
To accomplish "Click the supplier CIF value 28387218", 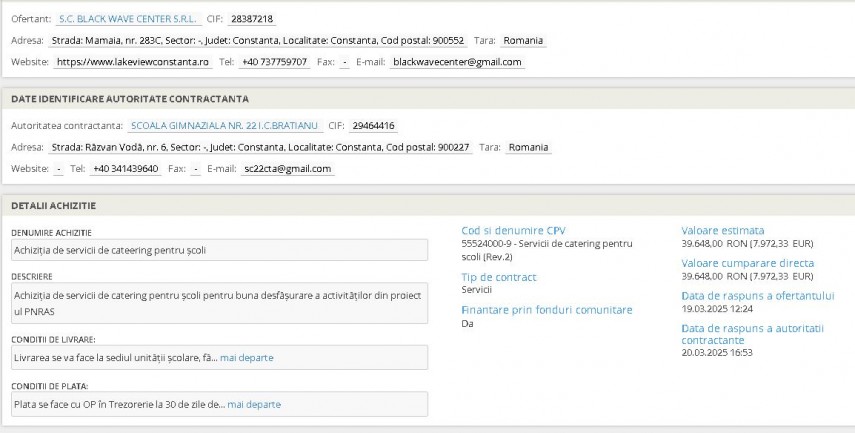I will click(x=253, y=19).
